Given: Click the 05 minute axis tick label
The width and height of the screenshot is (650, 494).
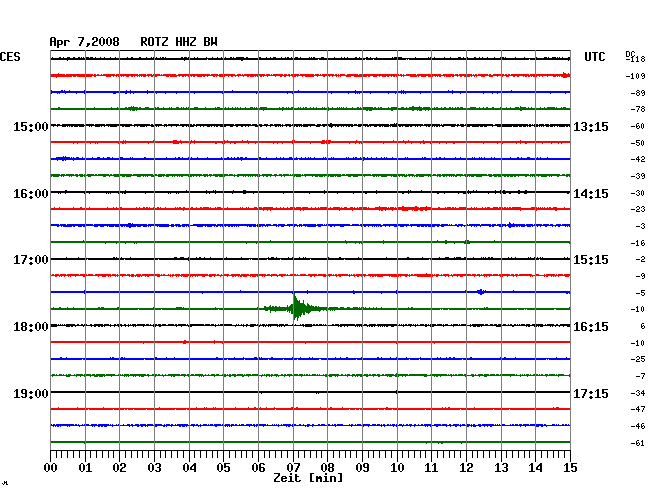Looking at the screenshot, I should point(223,467).
